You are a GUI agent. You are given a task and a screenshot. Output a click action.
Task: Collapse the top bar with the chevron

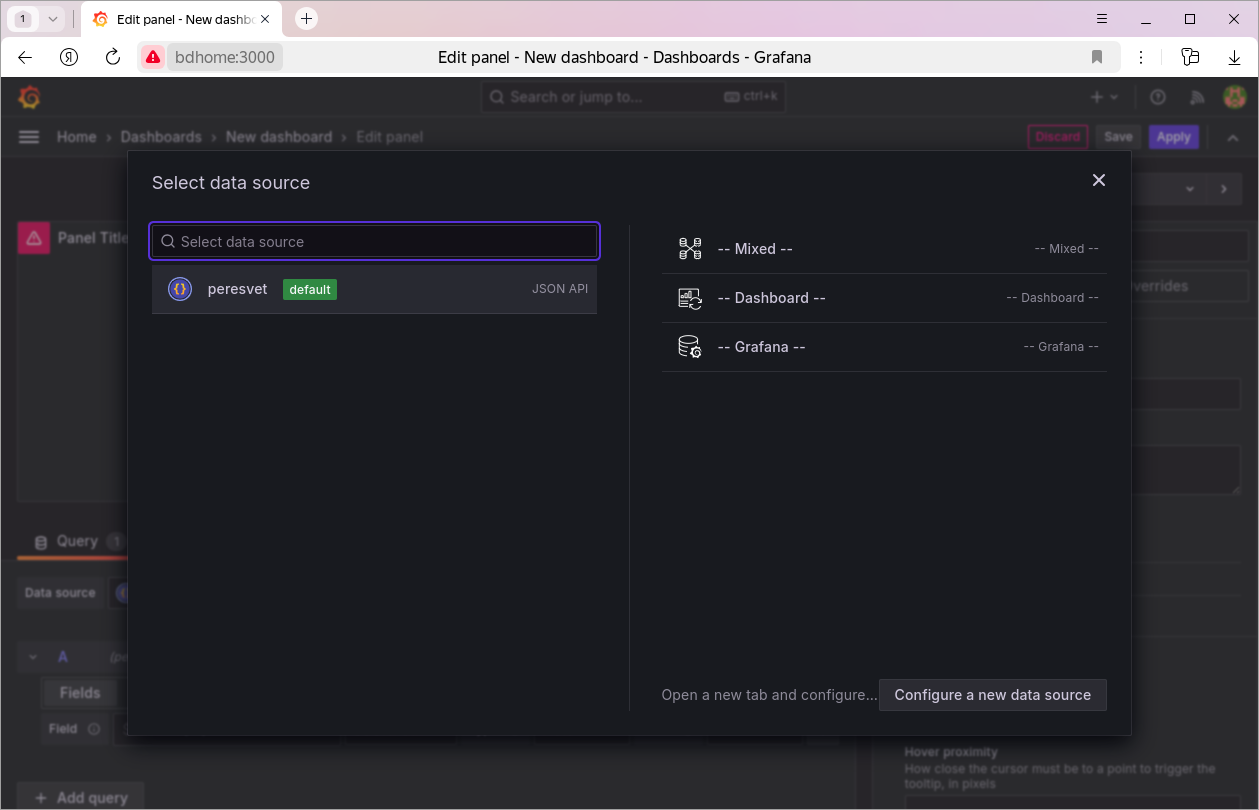pos(1233,137)
